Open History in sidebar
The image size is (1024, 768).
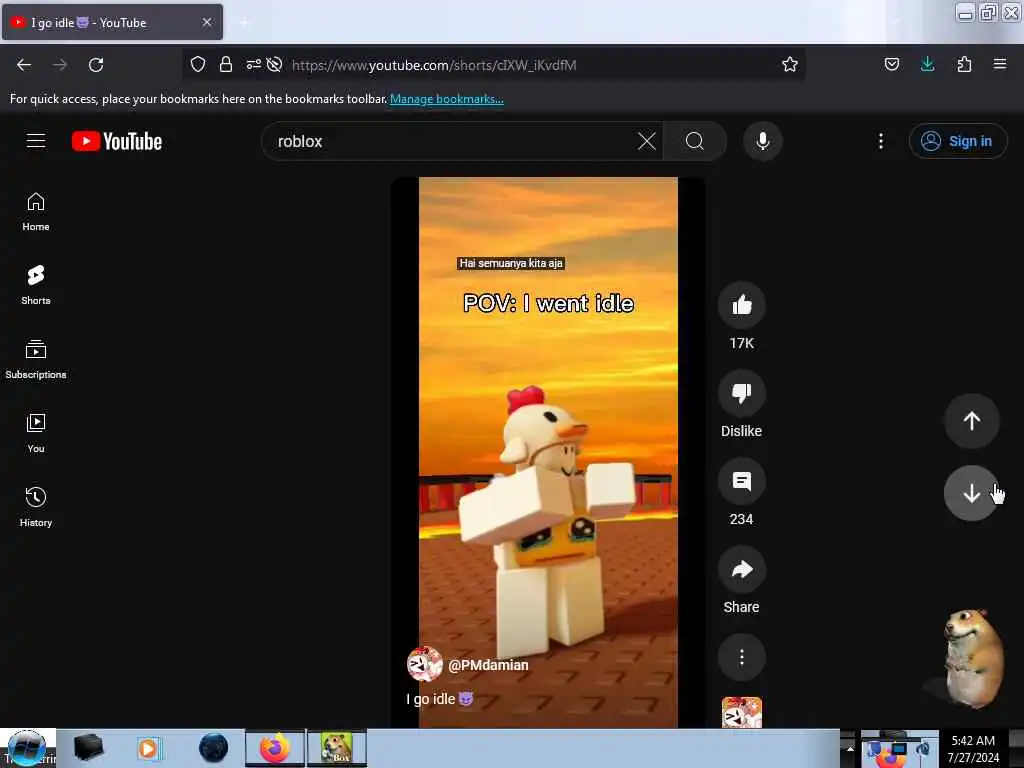click(36, 507)
